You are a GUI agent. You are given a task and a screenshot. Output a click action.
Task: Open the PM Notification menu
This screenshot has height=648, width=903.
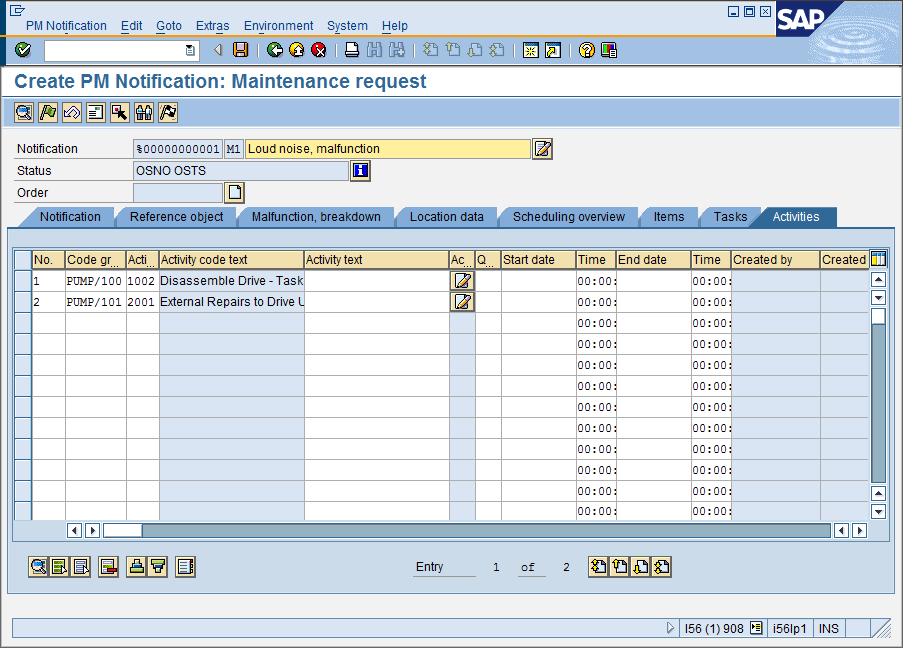tap(66, 26)
